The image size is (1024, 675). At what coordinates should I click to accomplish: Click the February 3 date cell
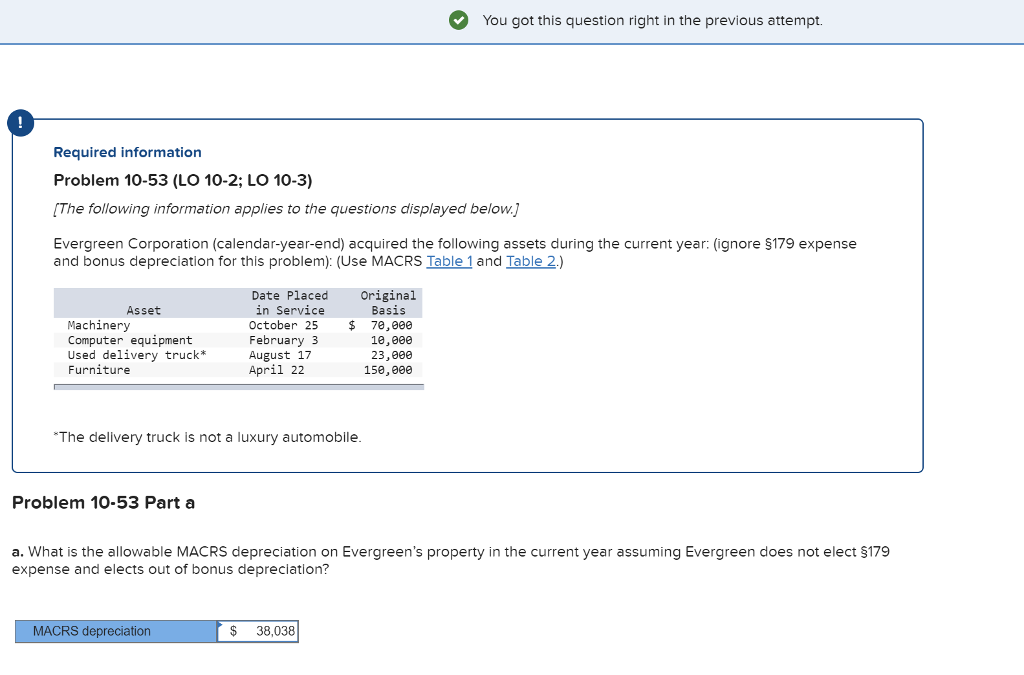click(x=283, y=340)
